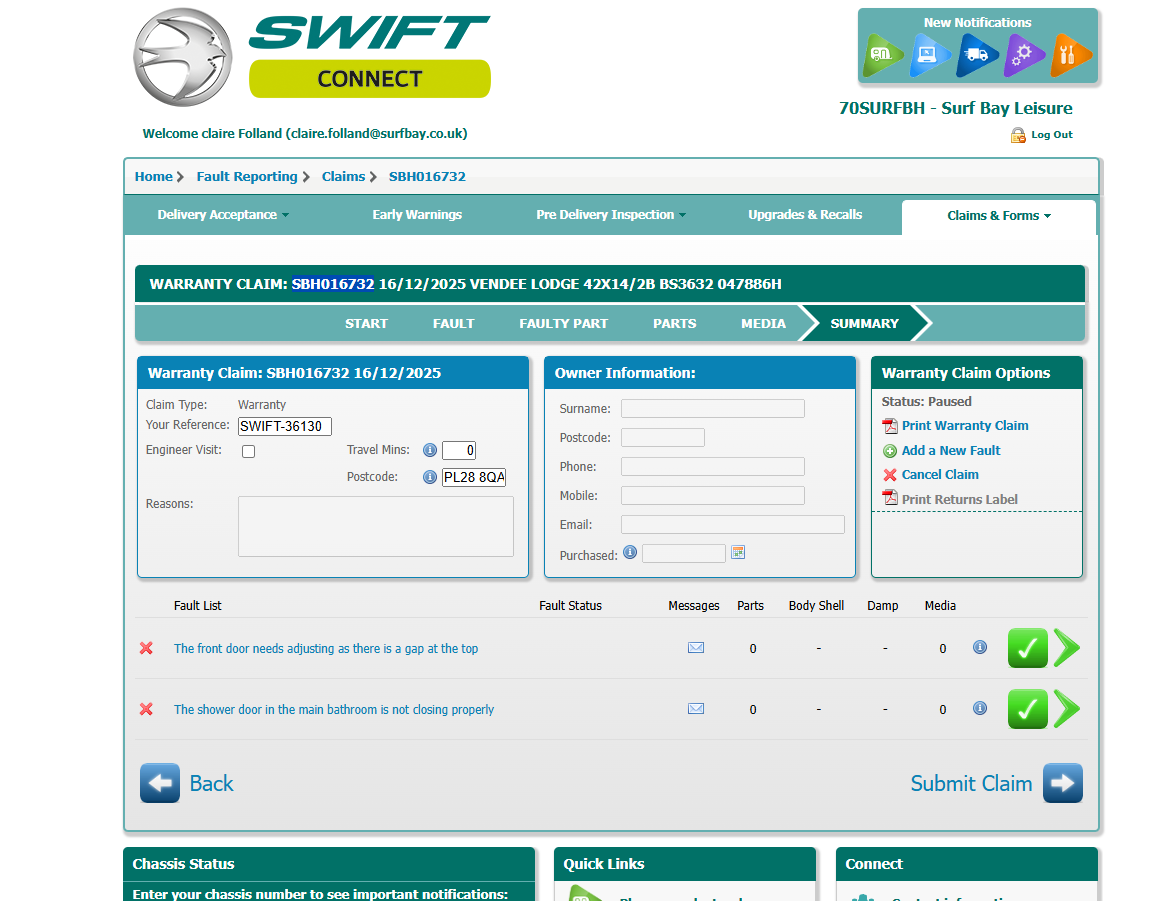This screenshot has width=1172, height=901.
Task: Open the front door needs adjusting fault link
Action: pyautogui.click(x=326, y=648)
